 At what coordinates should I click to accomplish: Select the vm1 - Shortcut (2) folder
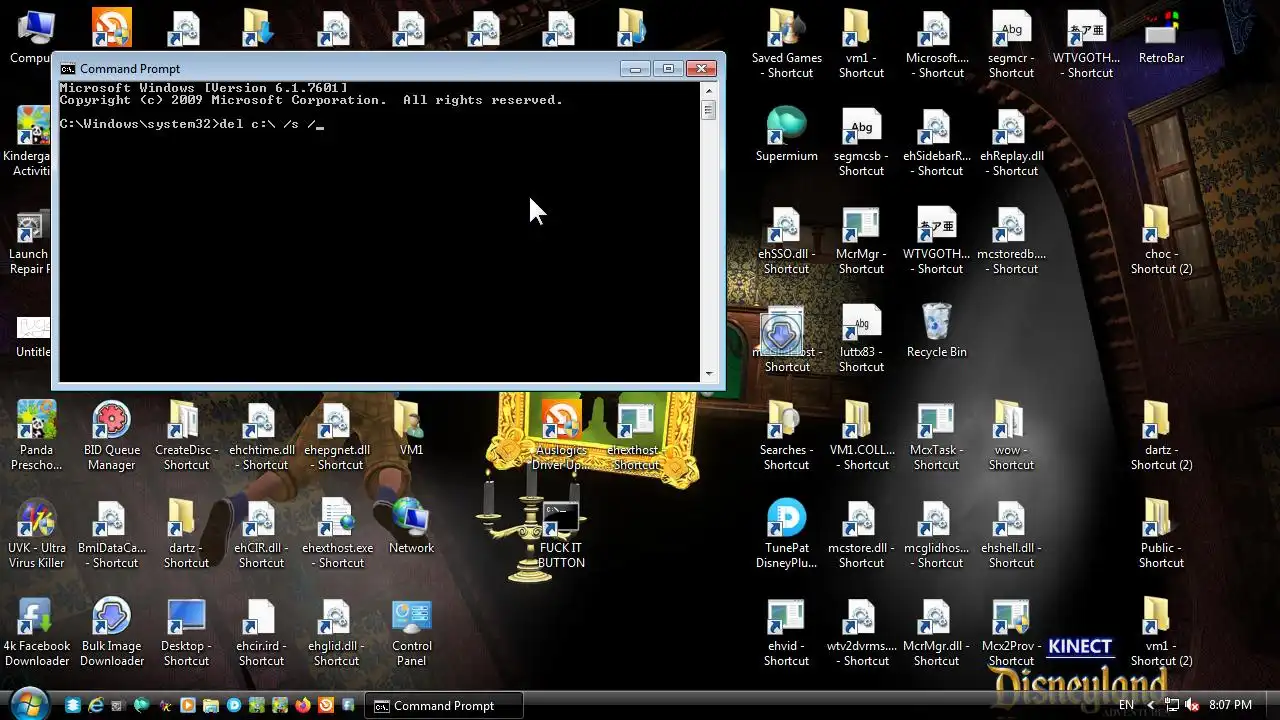coord(1161,632)
